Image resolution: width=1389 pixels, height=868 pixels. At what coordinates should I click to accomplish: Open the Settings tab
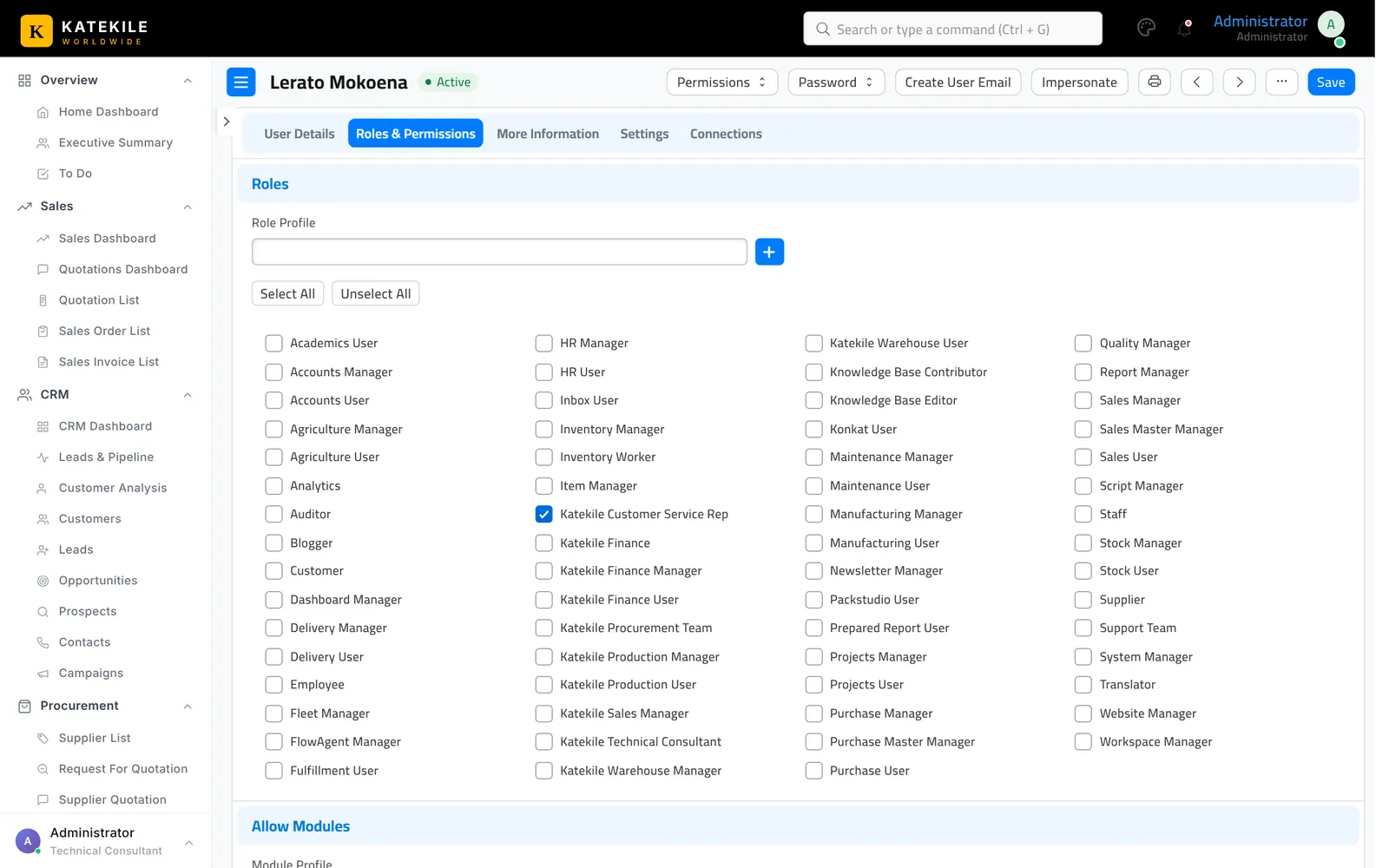[644, 134]
